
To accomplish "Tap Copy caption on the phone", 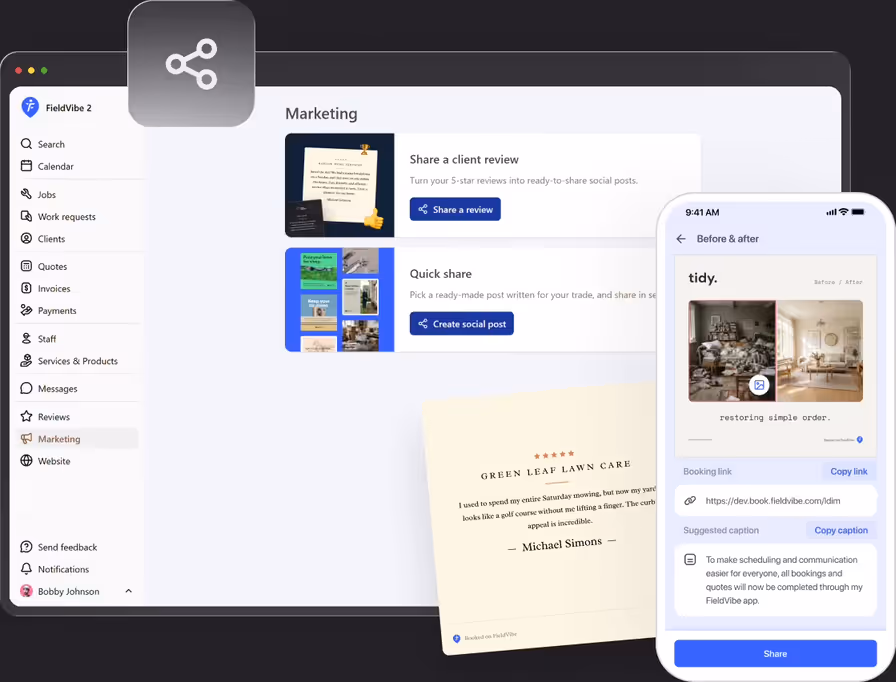I will pyautogui.click(x=841, y=530).
